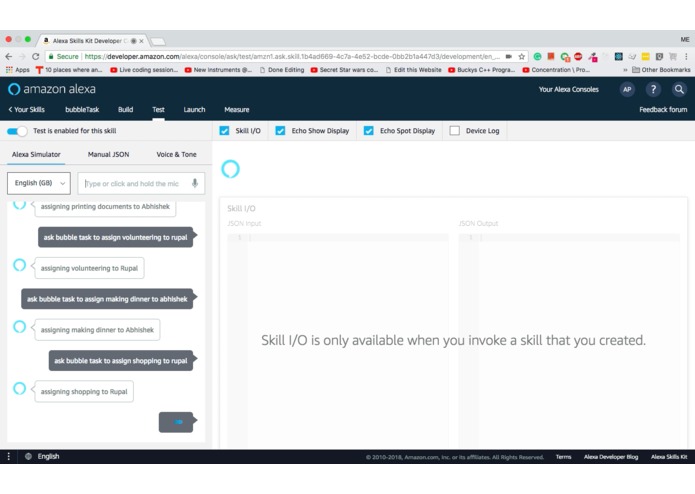Switch to the Build tab
Screen dimensions: 695x494
tap(125, 109)
